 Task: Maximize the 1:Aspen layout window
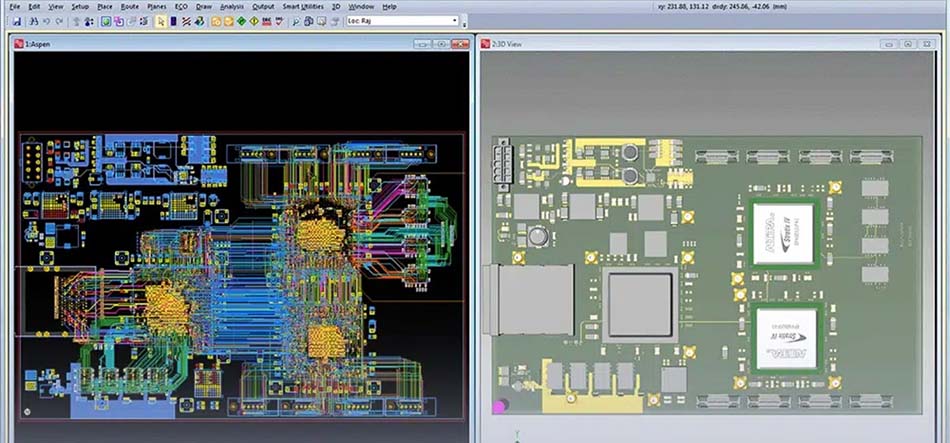pos(441,44)
